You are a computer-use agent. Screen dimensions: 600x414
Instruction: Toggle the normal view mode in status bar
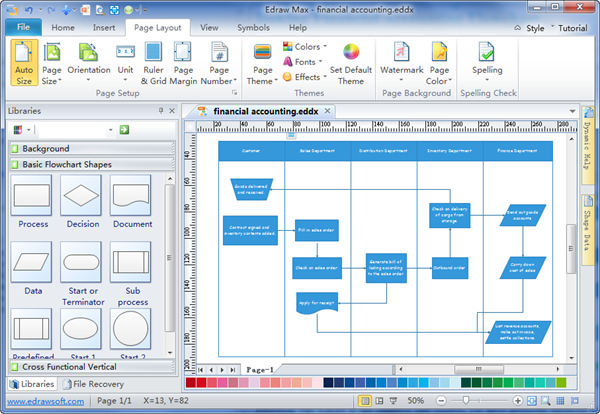[366, 401]
